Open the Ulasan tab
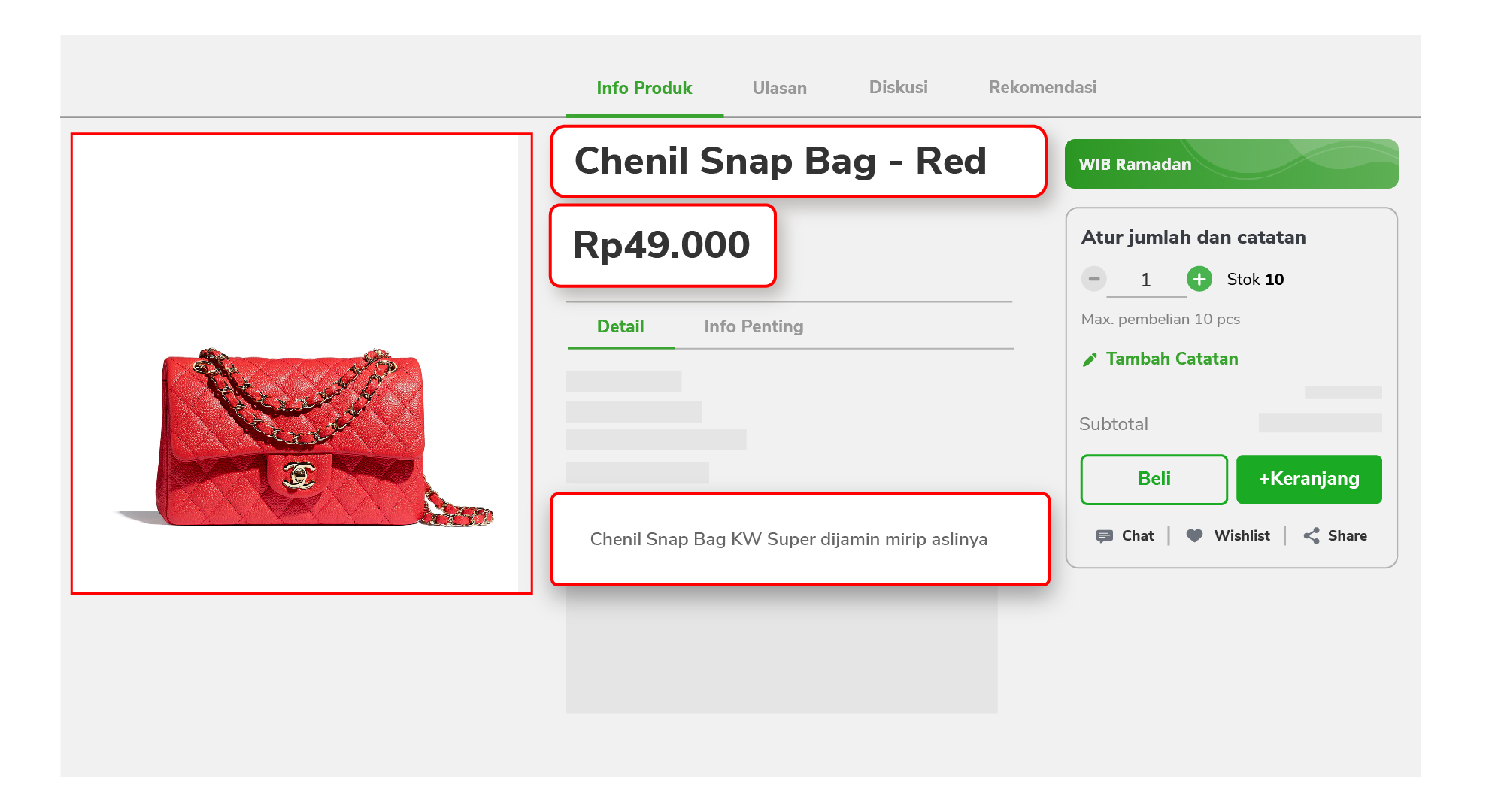This screenshot has height=812, width=1489. (779, 88)
